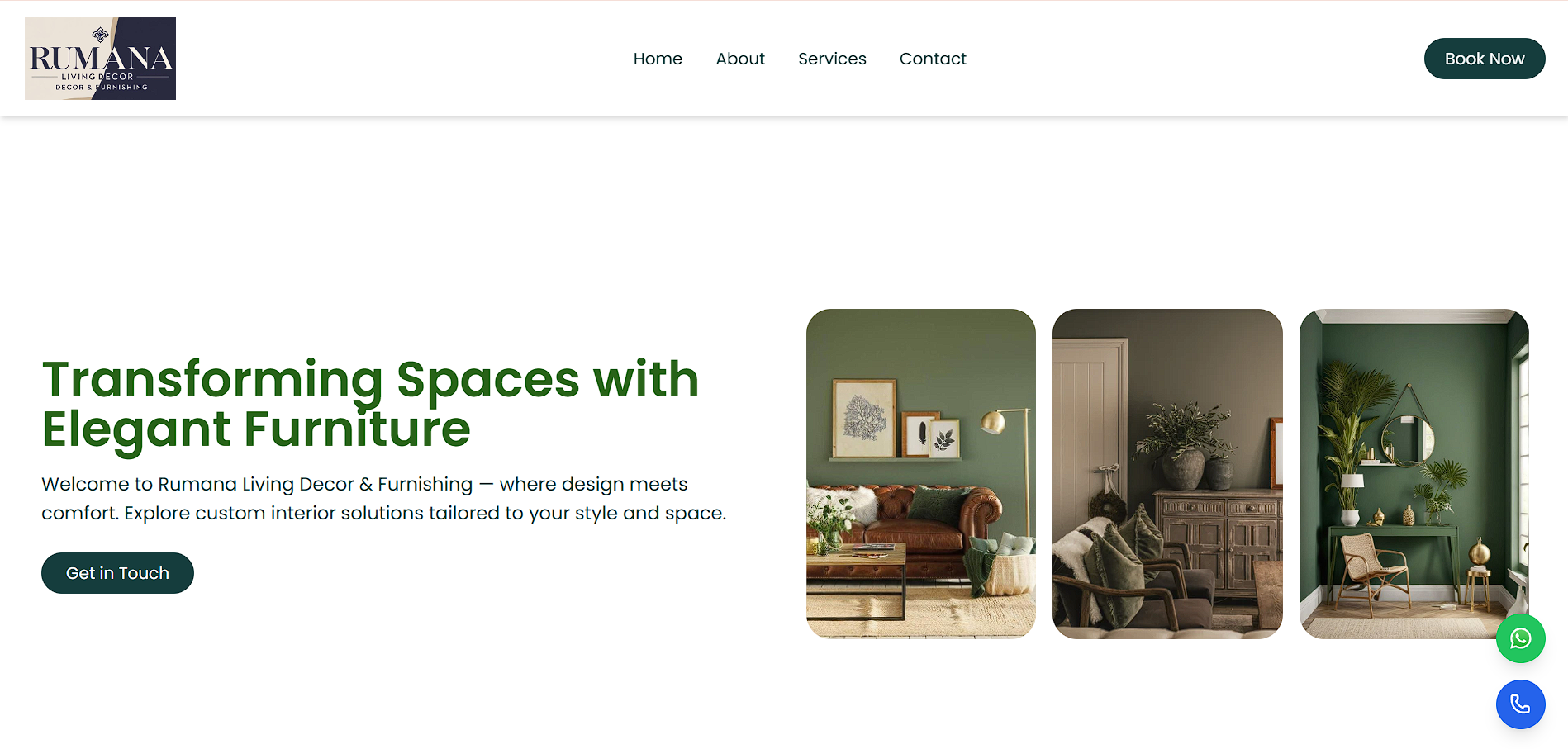Viewport: 1568px width, 749px height.
Task: Click the ornament emblem atop the Rumana logo
Action: click(x=100, y=35)
